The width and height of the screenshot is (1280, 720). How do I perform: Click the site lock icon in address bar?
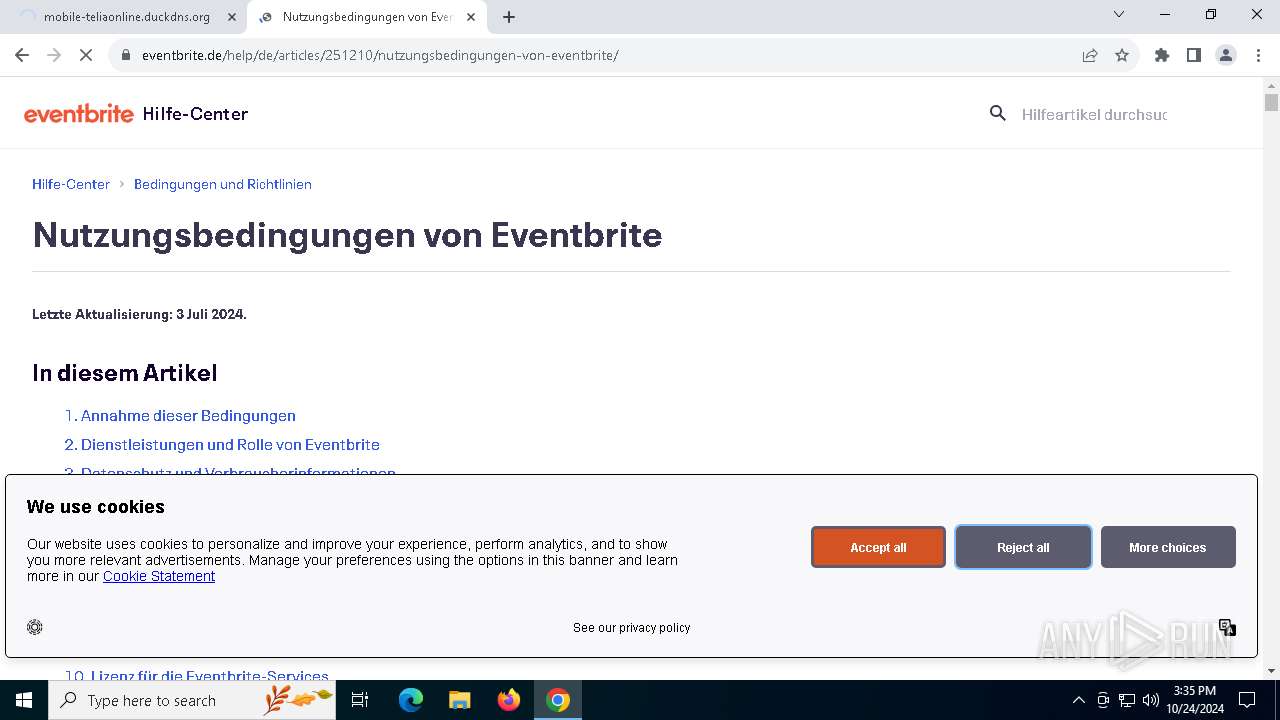(126, 55)
